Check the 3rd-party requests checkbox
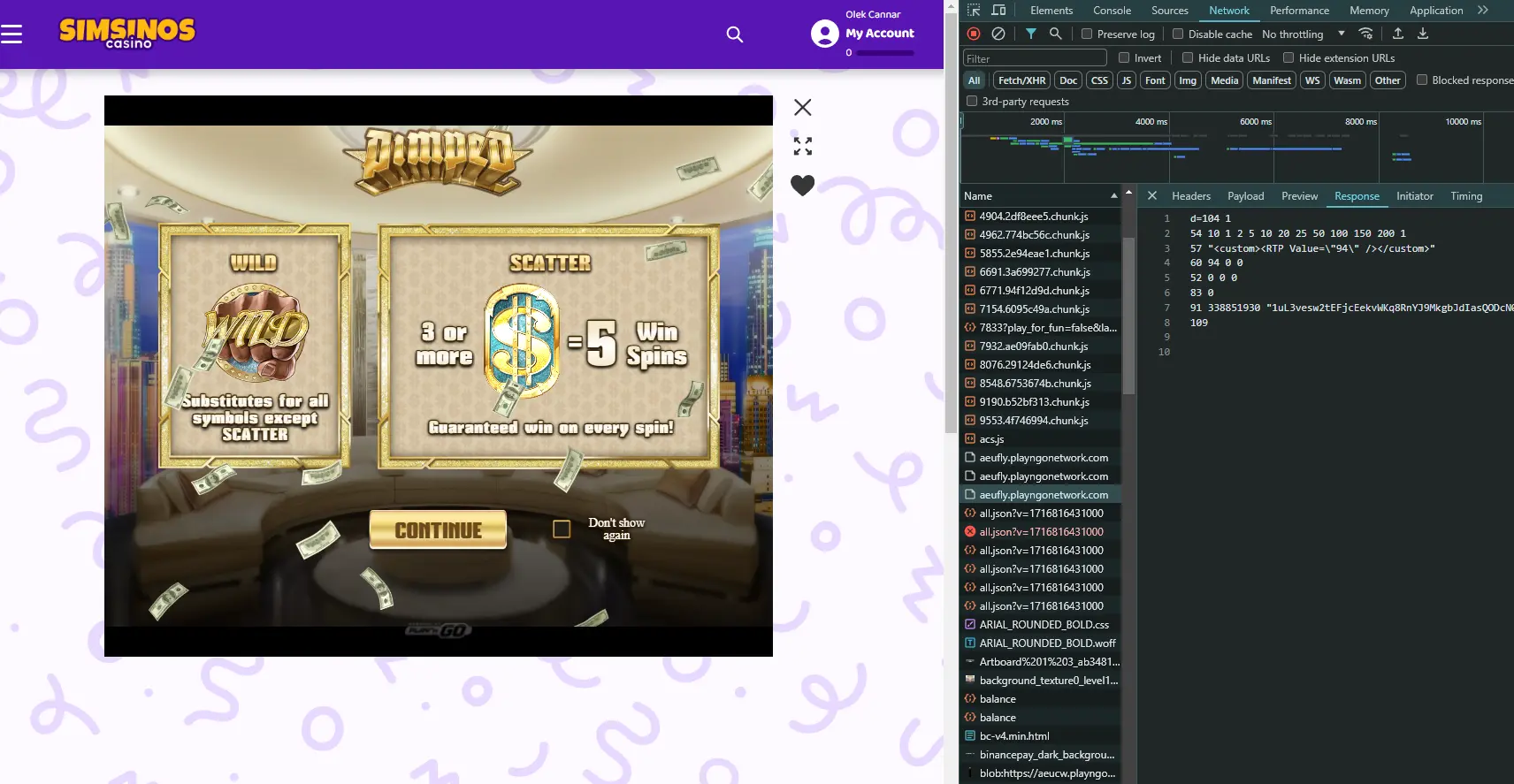The image size is (1514, 784). coord(972,101)
